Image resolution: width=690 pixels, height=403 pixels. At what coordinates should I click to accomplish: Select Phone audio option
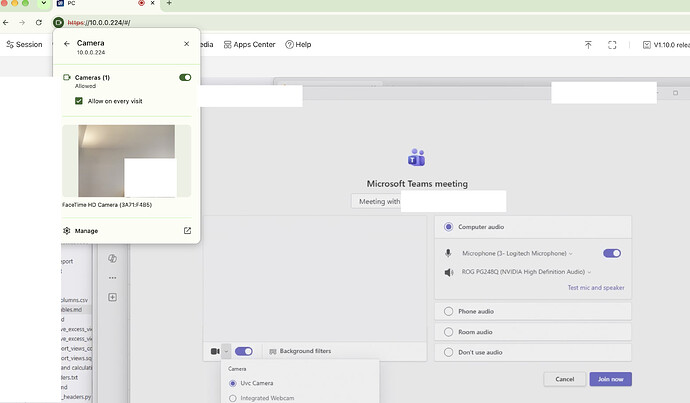pos(448,311)
